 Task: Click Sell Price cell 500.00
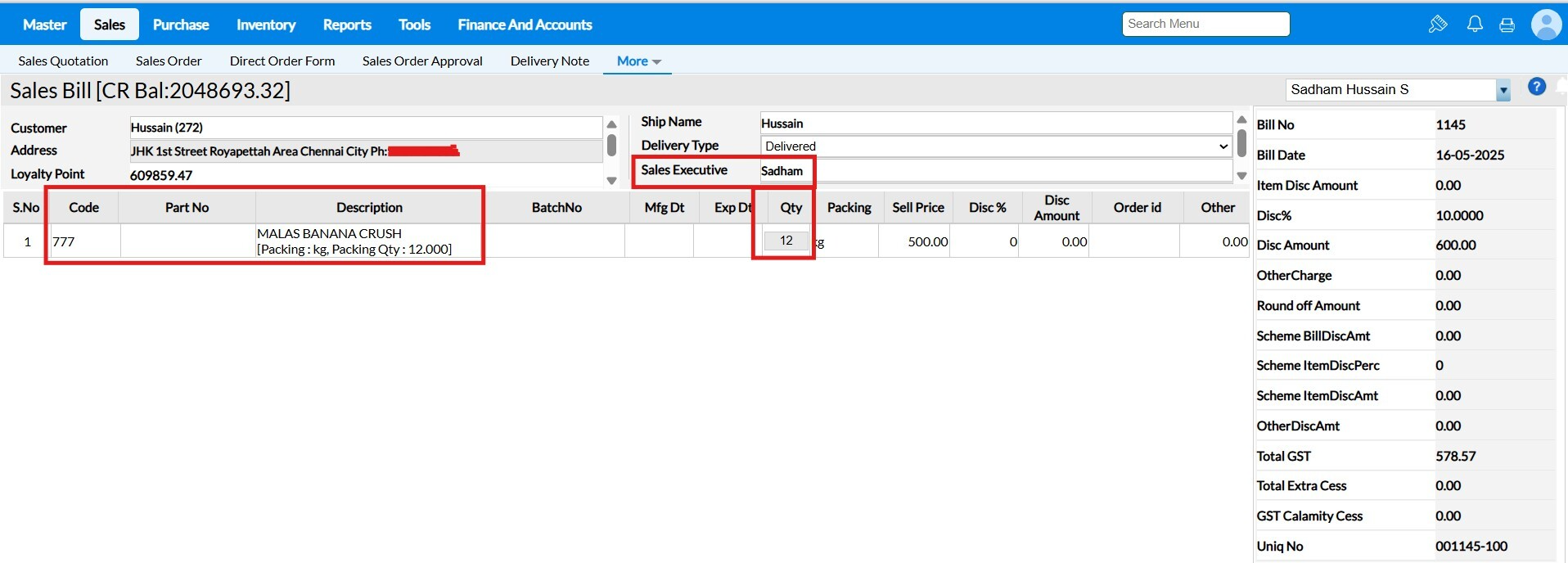[914, 241]
